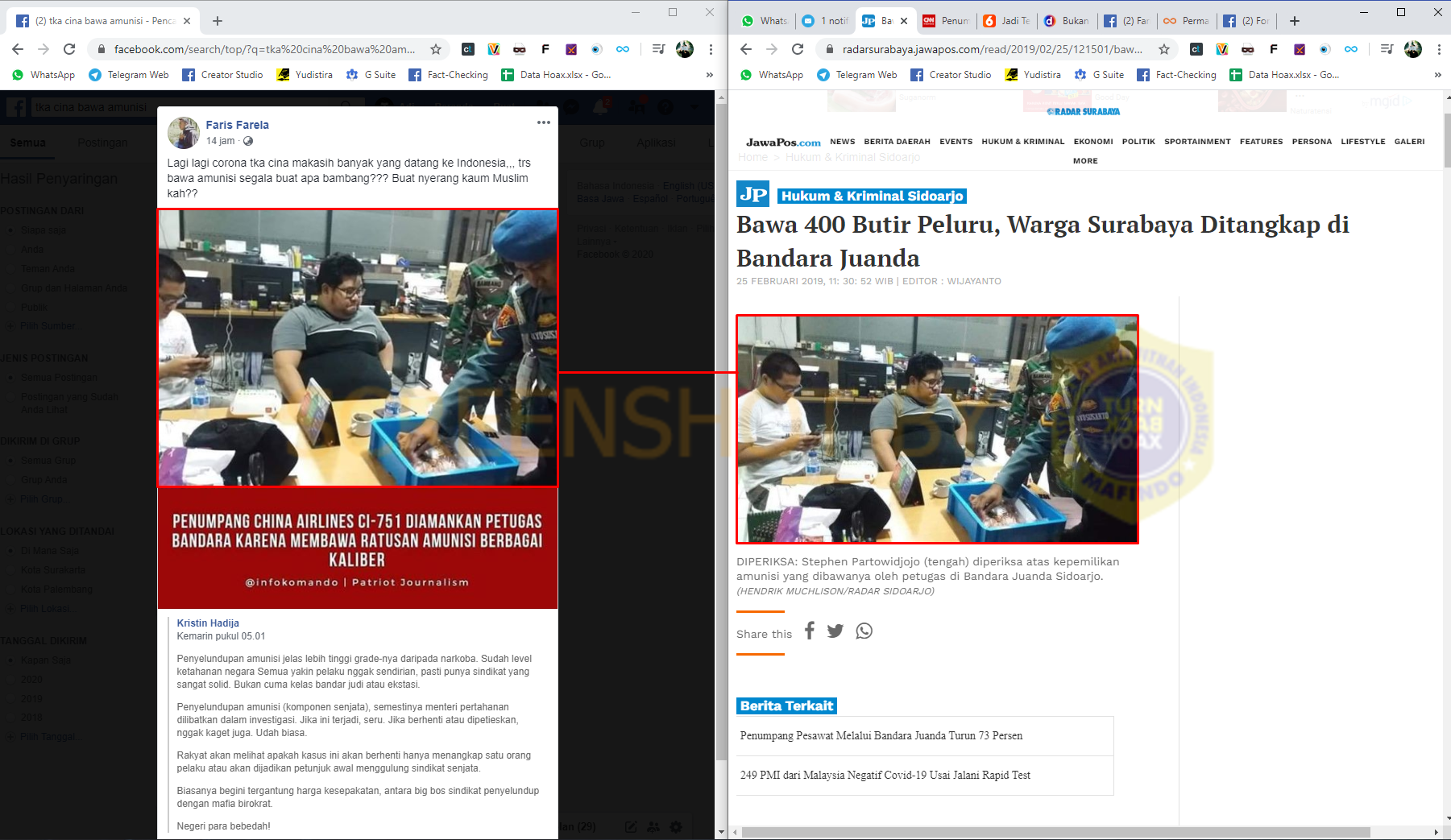The image size is (1451, 840).
Task: Click the eye extension in JawaPos window
Action: pyautogui.click(x=1325, y=49)
